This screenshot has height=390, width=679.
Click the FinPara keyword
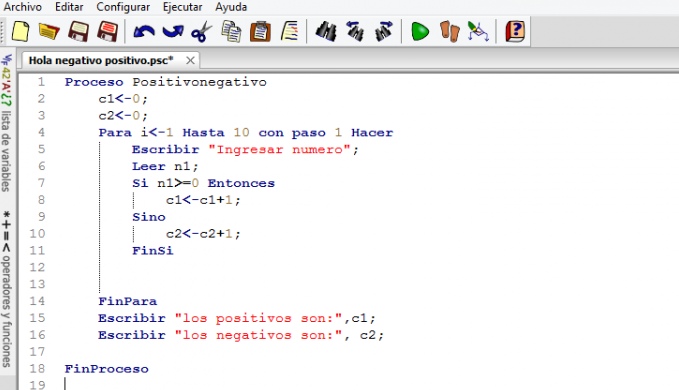pyautogui.click(x=127, y=301)
